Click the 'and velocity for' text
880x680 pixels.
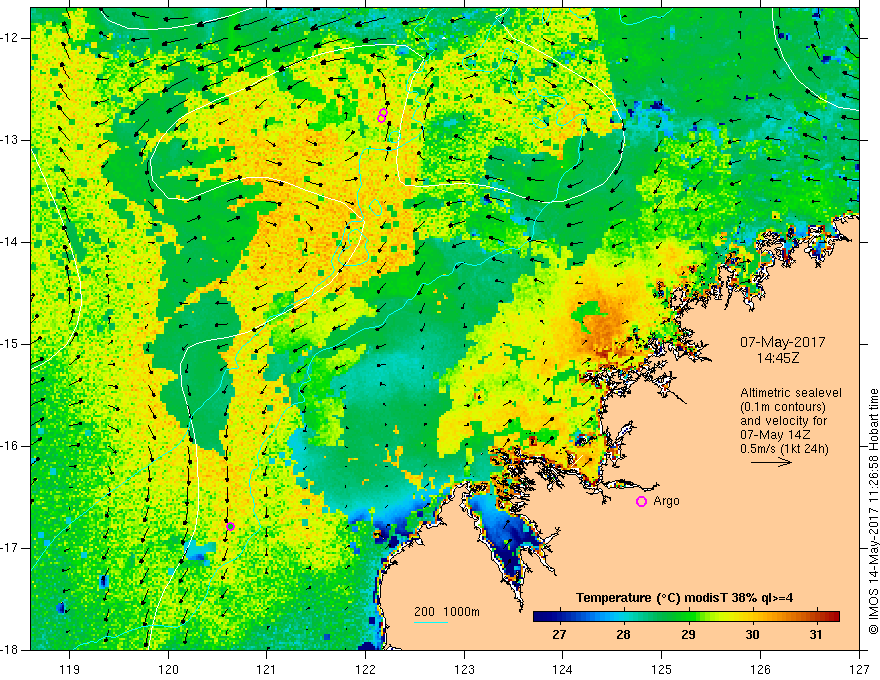(x=783, y=421)
